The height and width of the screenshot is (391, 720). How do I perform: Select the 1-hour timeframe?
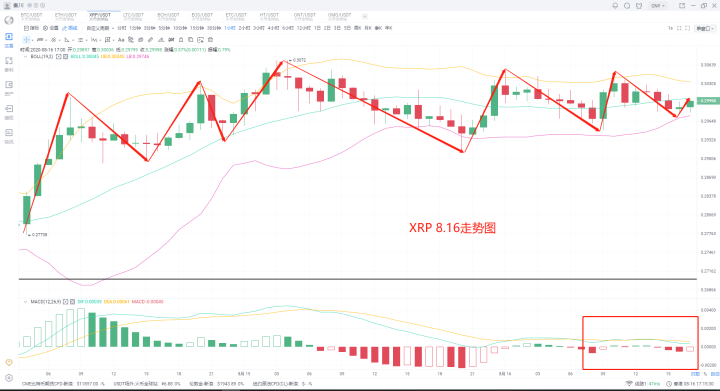[x=230, y=28]
